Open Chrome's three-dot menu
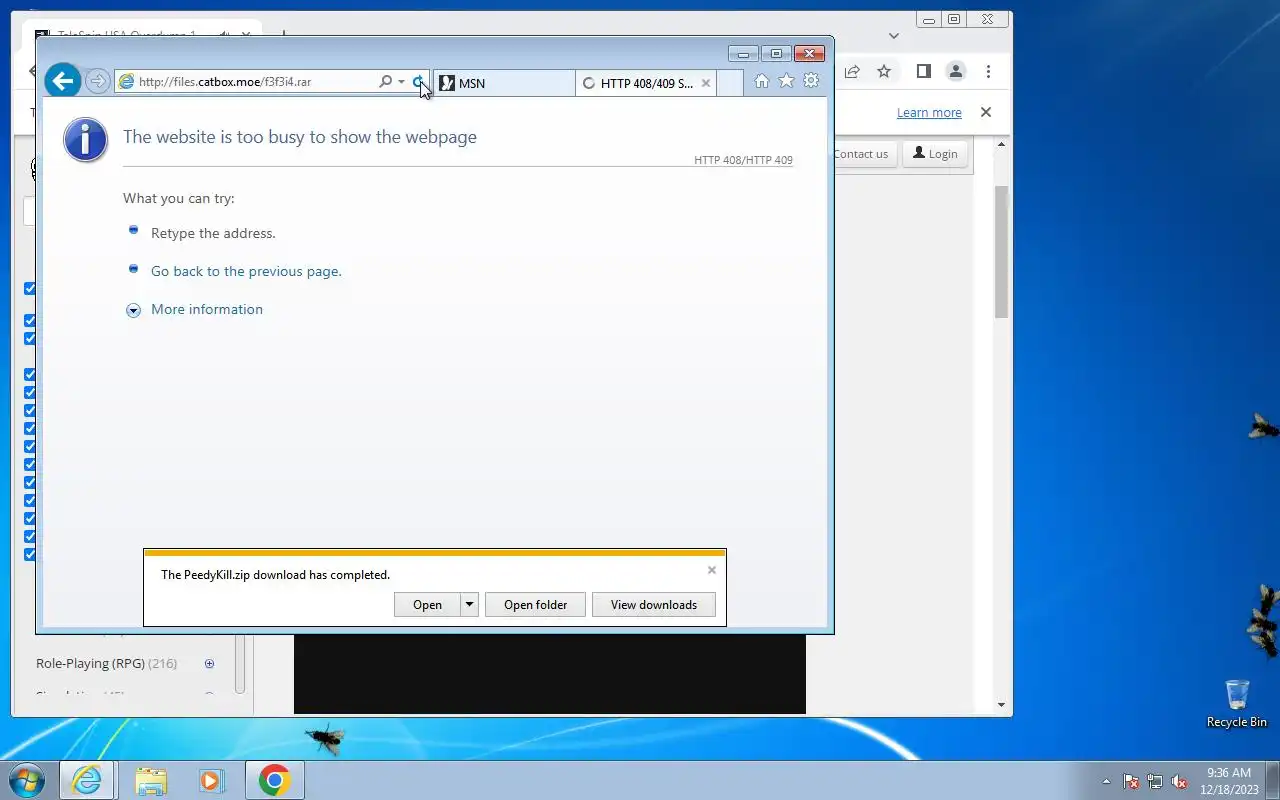The image size is (1280, 800). point(988,71)
